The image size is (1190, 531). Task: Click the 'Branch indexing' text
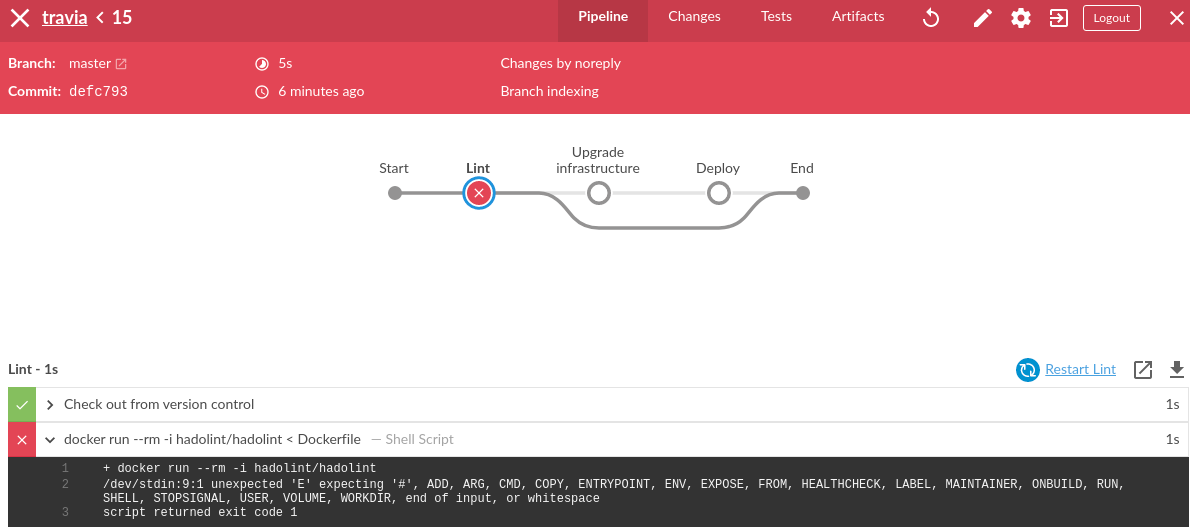[549, 92]
